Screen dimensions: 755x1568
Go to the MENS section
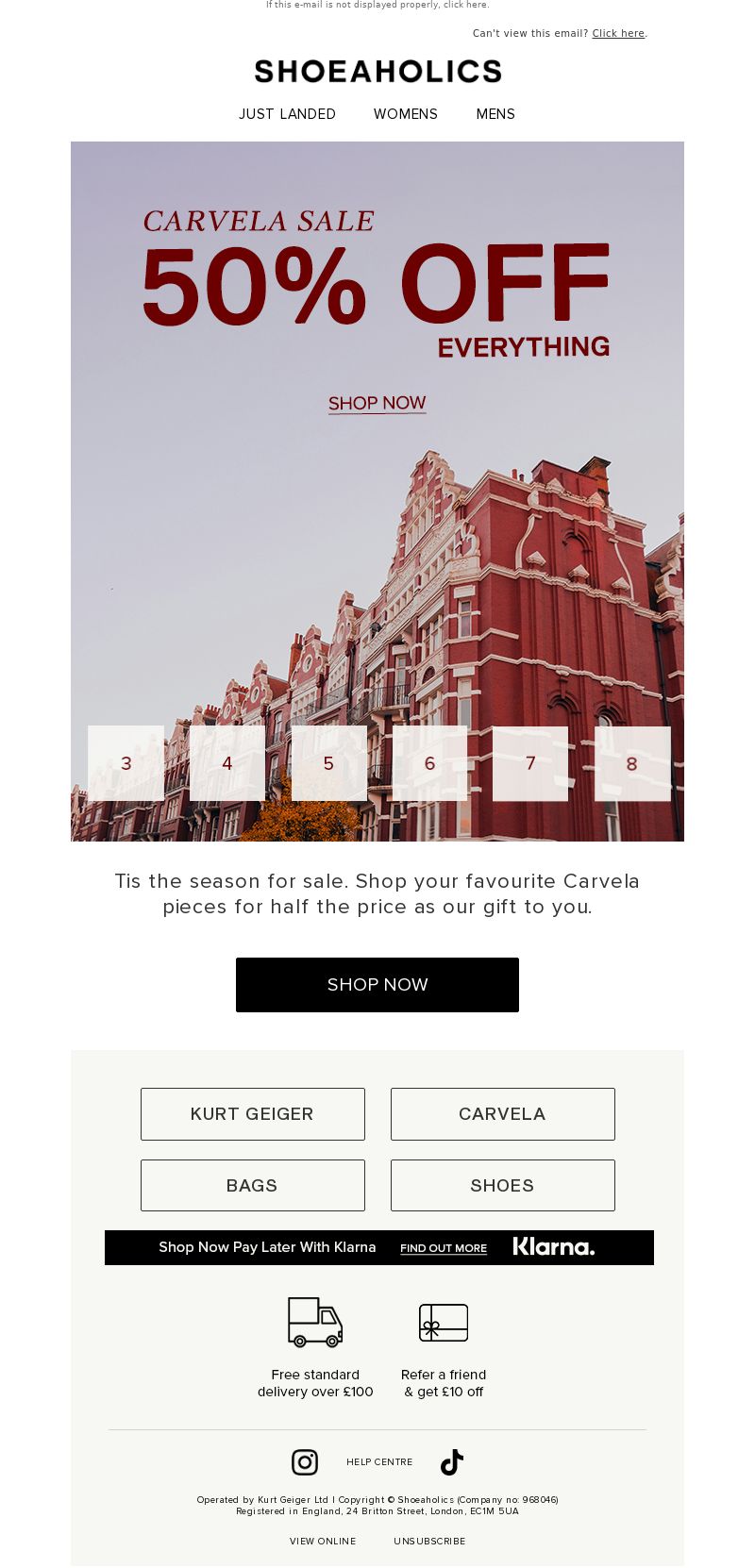coord(495,114)
